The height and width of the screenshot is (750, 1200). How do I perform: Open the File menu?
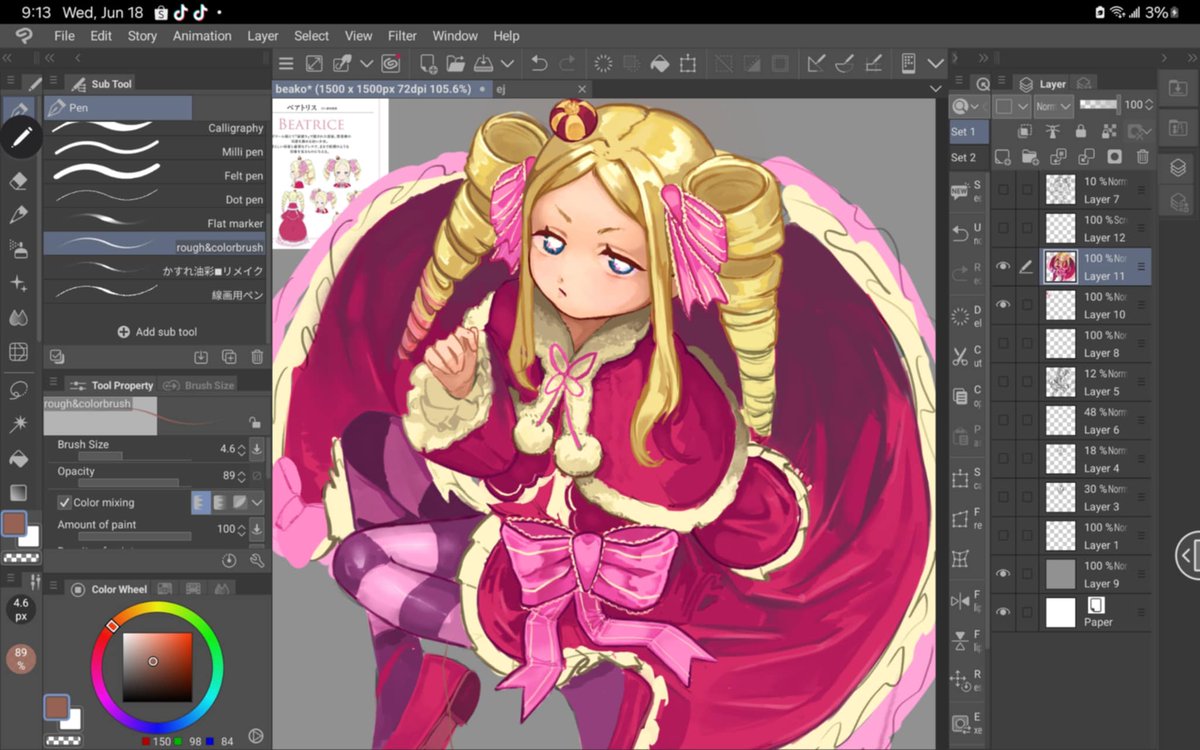click(64, 35)
